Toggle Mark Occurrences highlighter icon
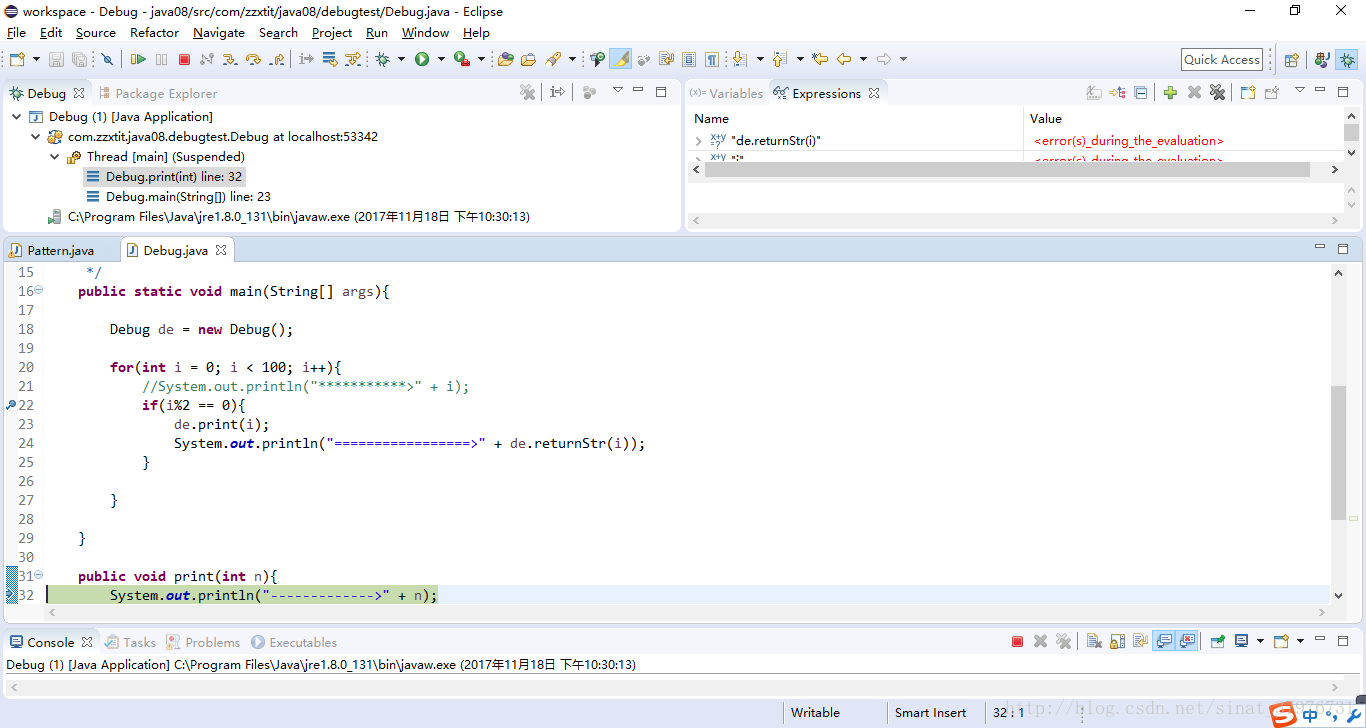 click(620, 59)
